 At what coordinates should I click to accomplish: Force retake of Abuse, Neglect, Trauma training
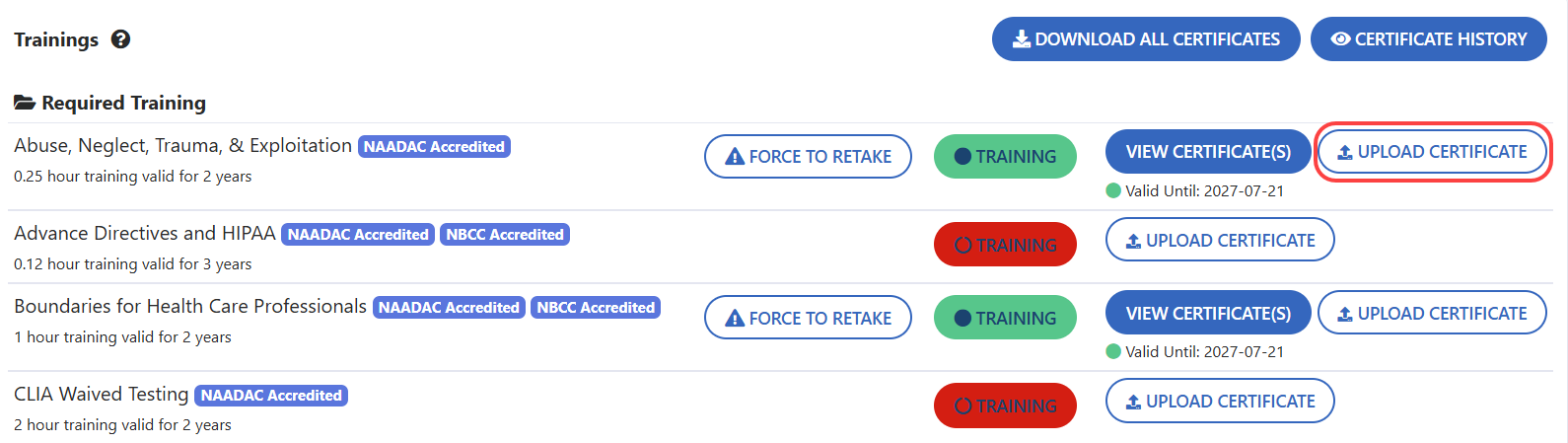click(808, 157)
